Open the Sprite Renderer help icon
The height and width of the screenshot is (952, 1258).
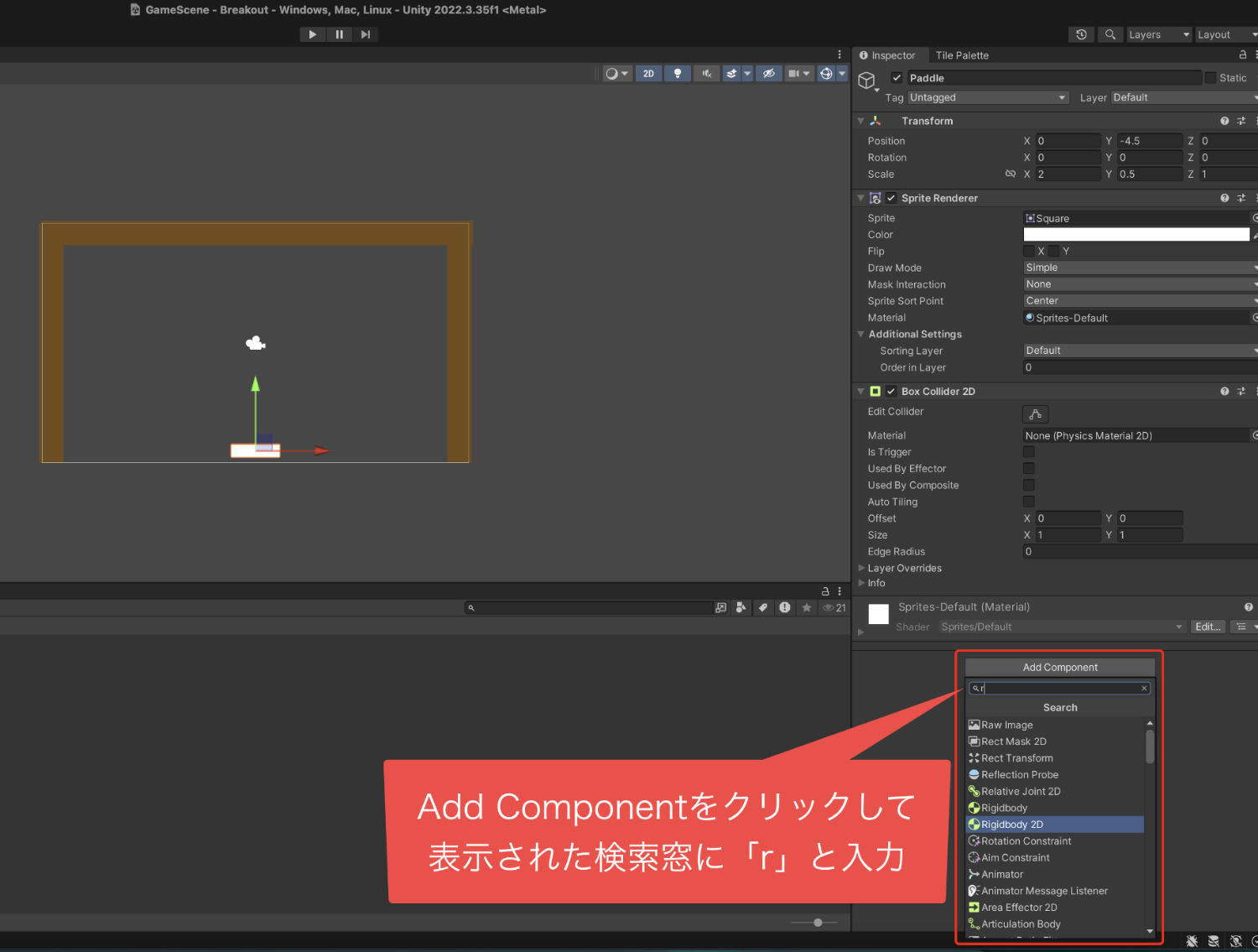[x=1224, y=198]
